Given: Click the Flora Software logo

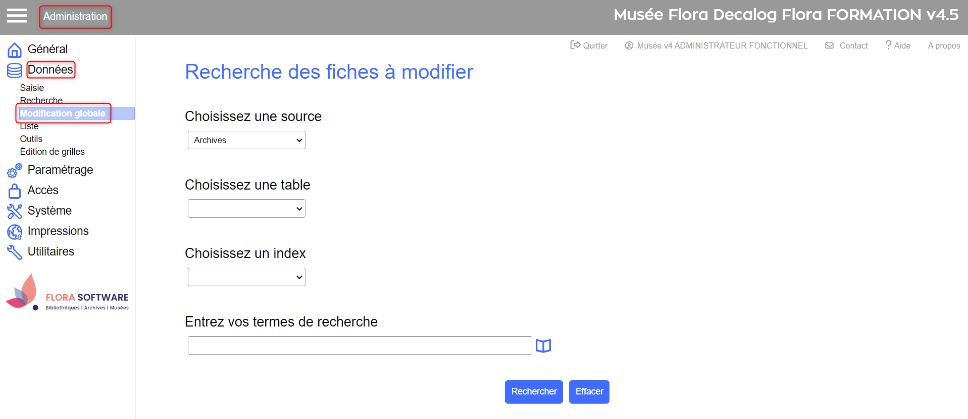Looking at the screenshot, I should [x=68, y=293].
